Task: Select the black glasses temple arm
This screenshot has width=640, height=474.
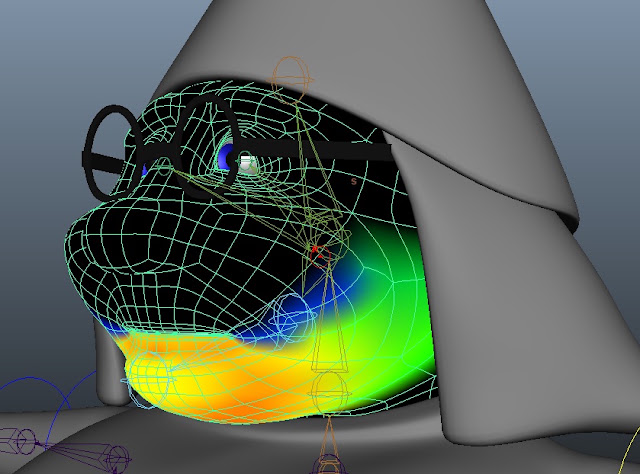Action: (x=314, y=149)
